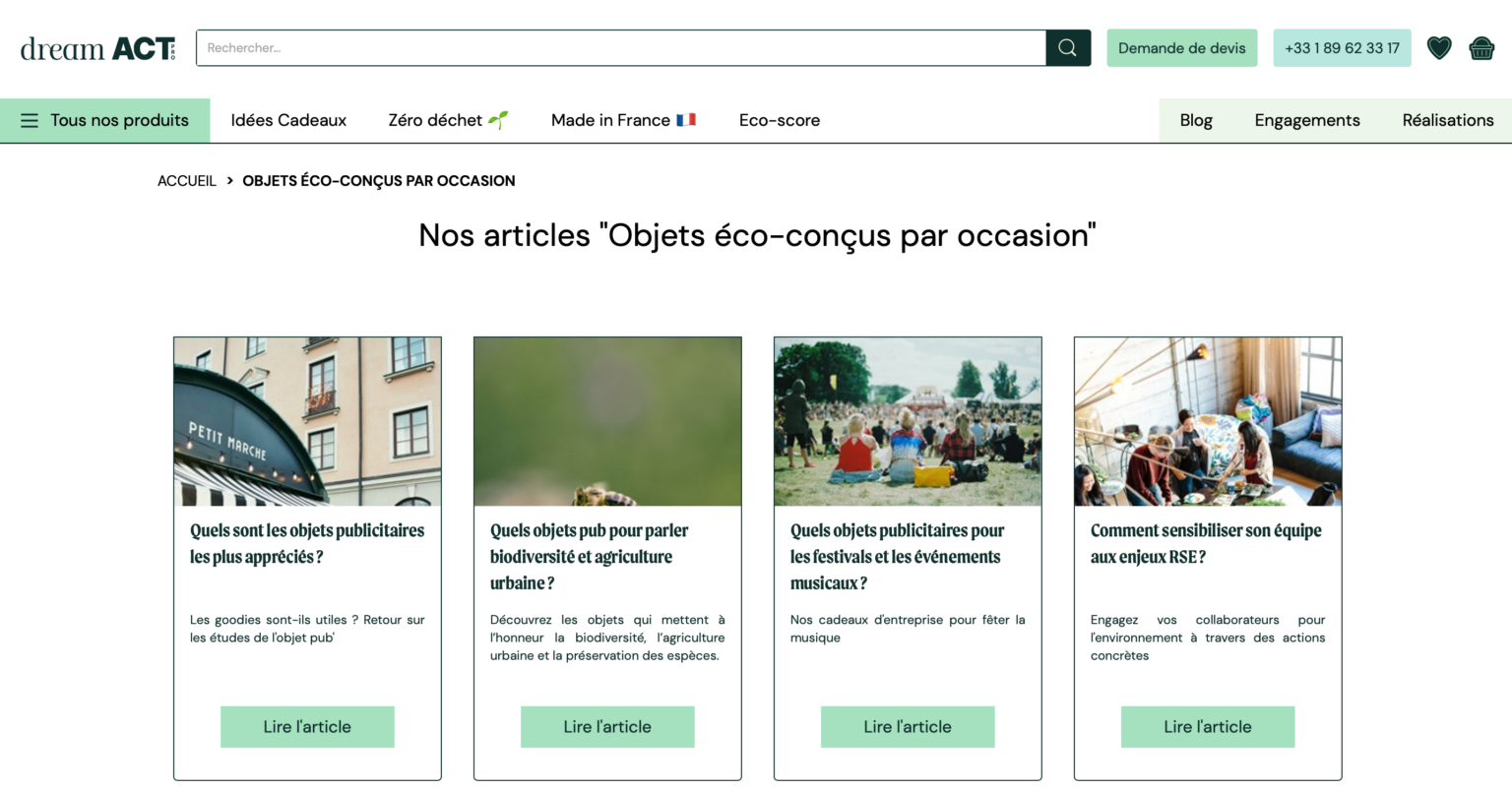Click Lire l'article for biodiversité card
This screenshot has height=792, width=1512.
[607, 727]
